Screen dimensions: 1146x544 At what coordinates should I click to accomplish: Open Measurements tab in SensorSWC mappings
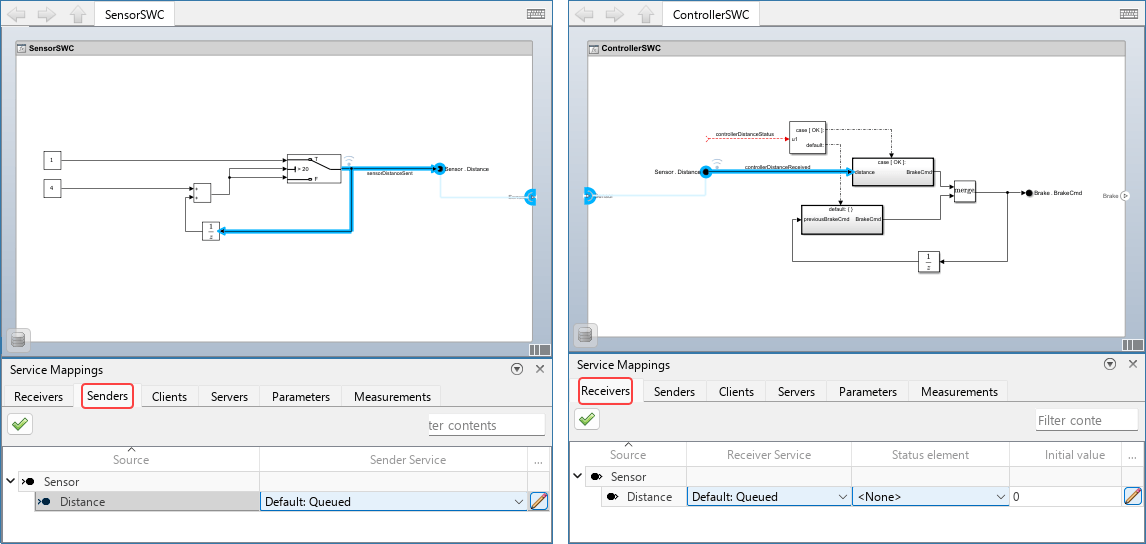[392, 396]
